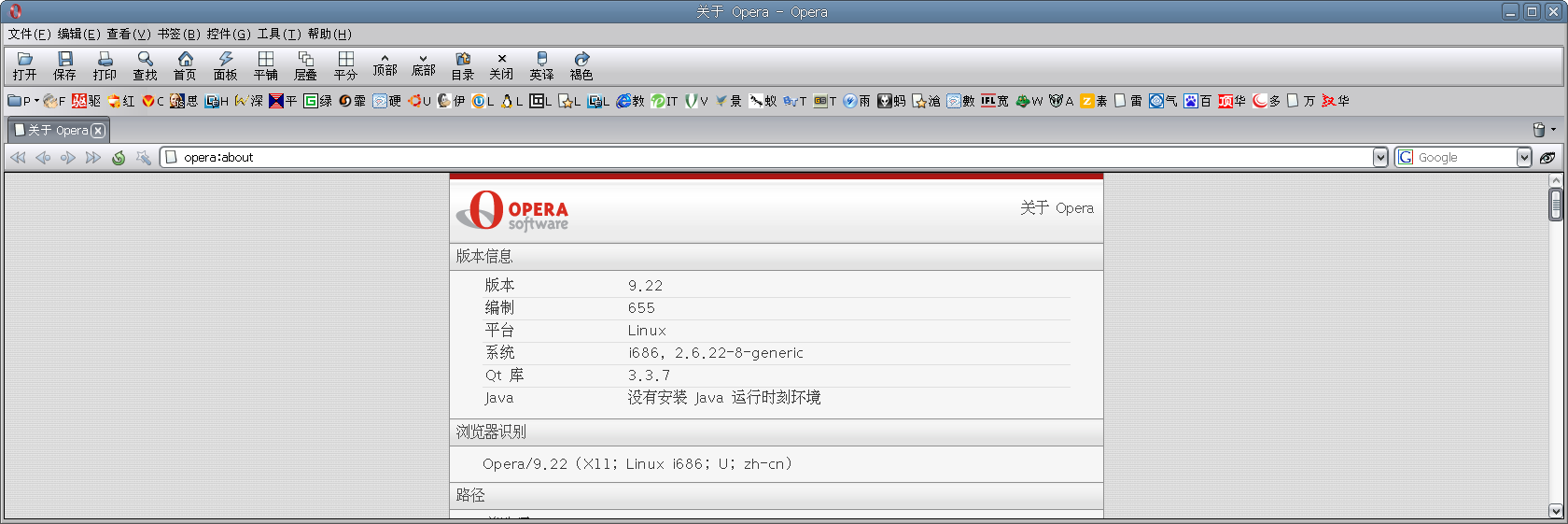Screen dimensions: 1568x524
Task: Click the Opera Software logo
Action: 512,211
